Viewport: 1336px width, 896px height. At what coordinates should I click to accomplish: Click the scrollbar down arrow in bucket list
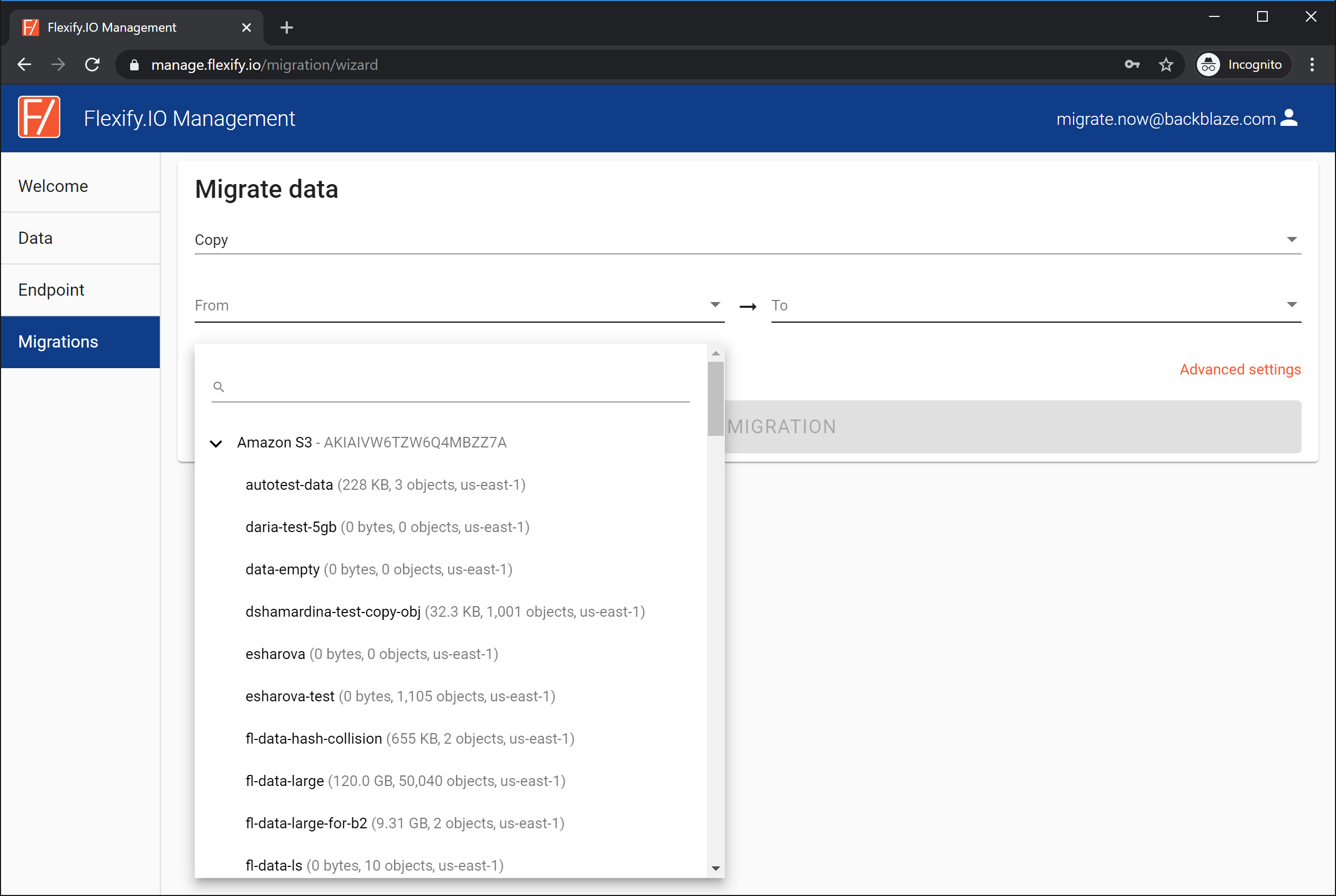(x=715, y=868)
